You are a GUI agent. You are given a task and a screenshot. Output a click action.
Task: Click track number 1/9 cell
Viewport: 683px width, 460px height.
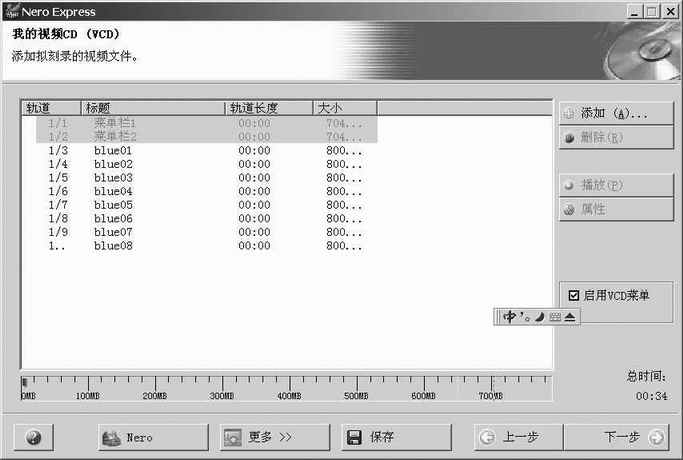coord(58,232)
